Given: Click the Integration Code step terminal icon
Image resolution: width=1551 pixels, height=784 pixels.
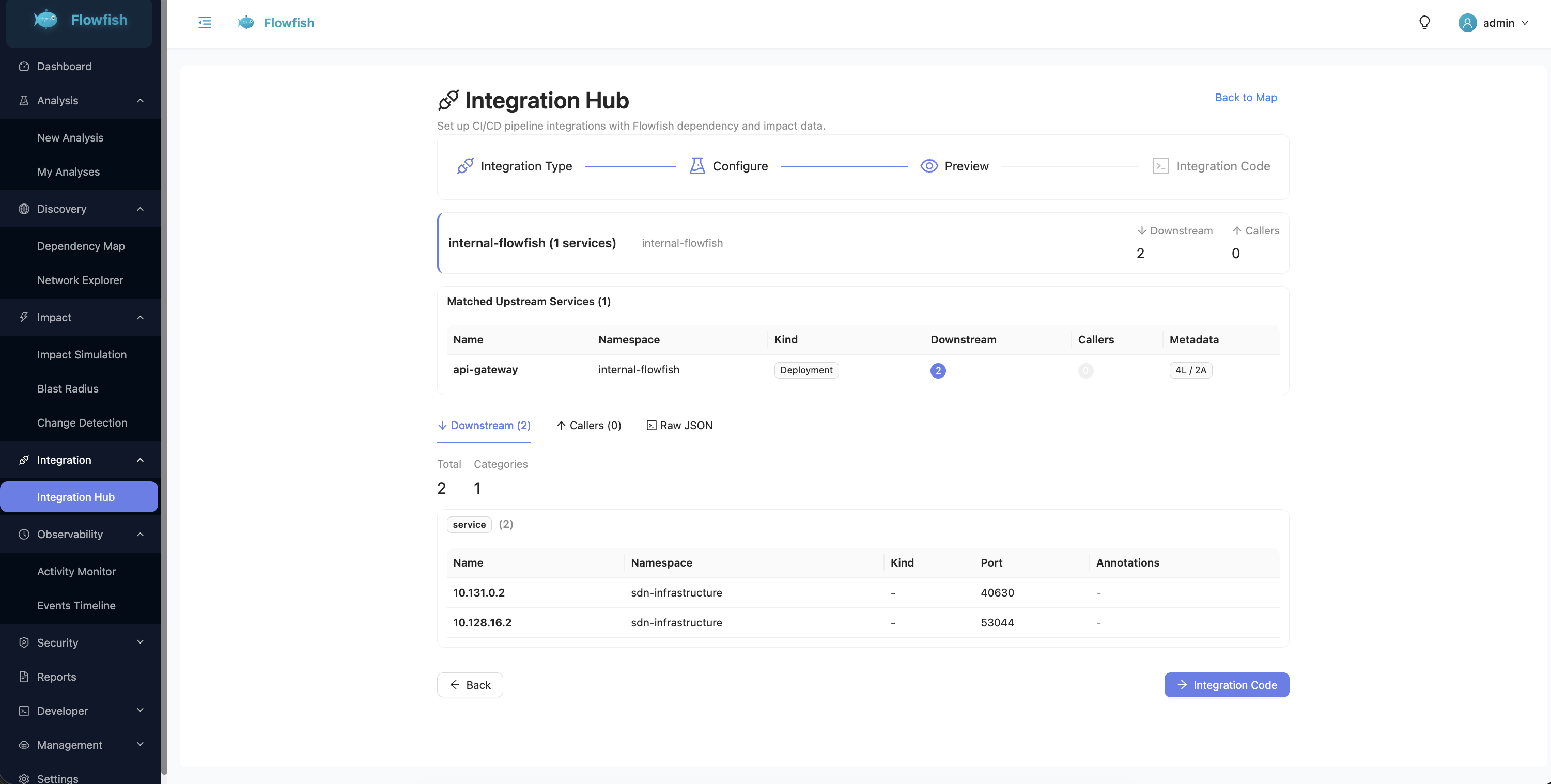Looking at the screenshot, I should tap(1161, 166).
